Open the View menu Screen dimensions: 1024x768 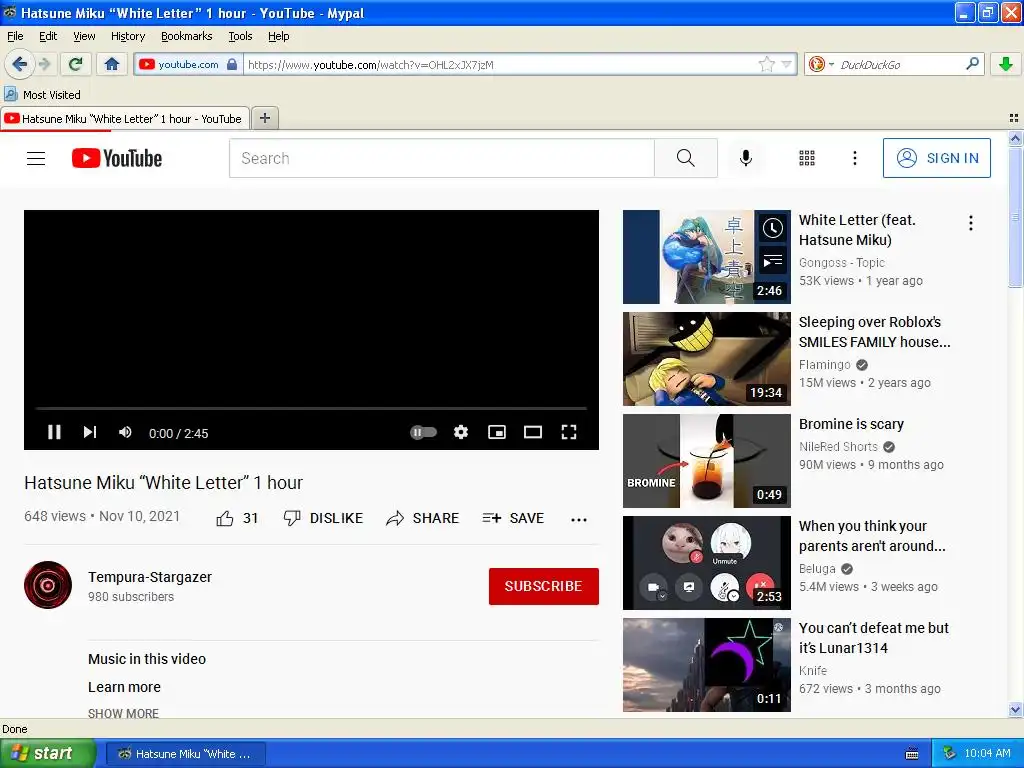click(84, 36)
